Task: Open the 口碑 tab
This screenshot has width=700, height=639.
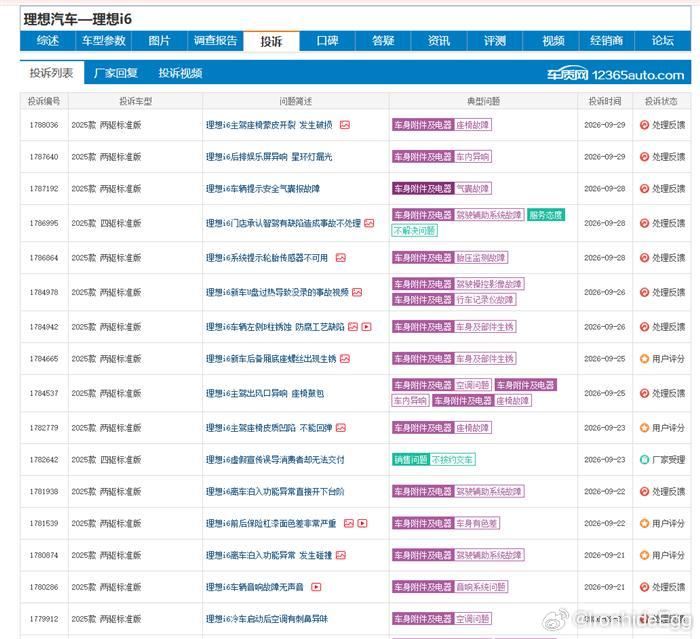Action: [x=327, y=41]
